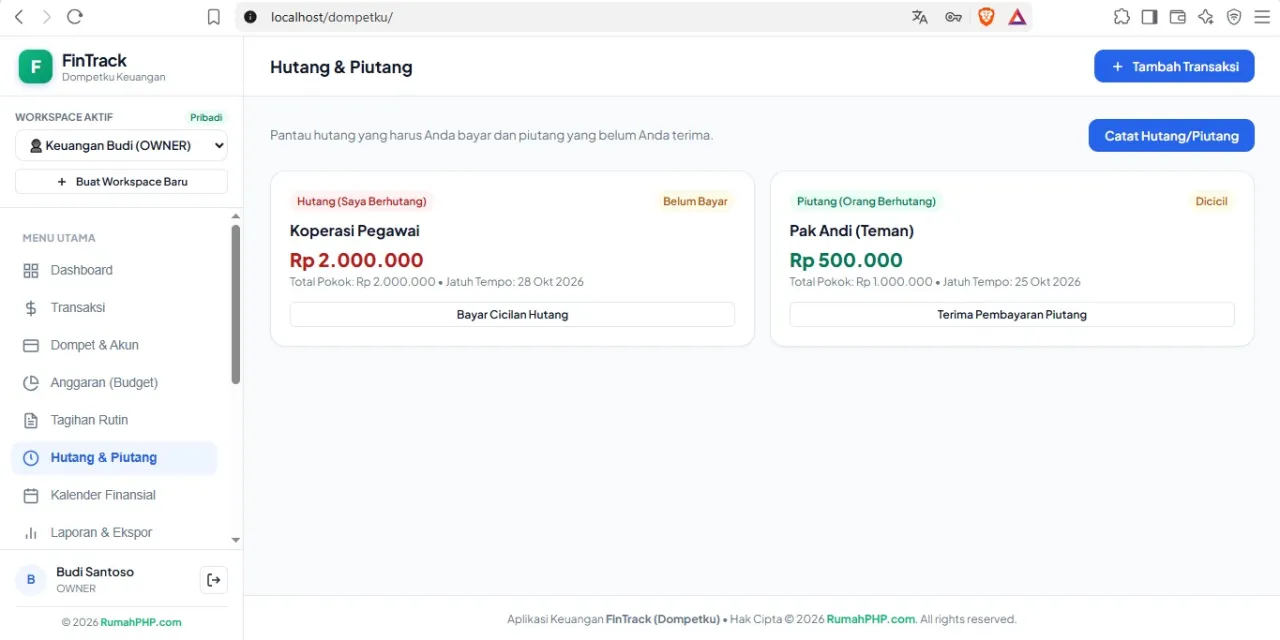Viewport: 1280px width, 640px height.
Task: Open Kalender Finansial from the sidebar
Action: click(x=114, y=495)
